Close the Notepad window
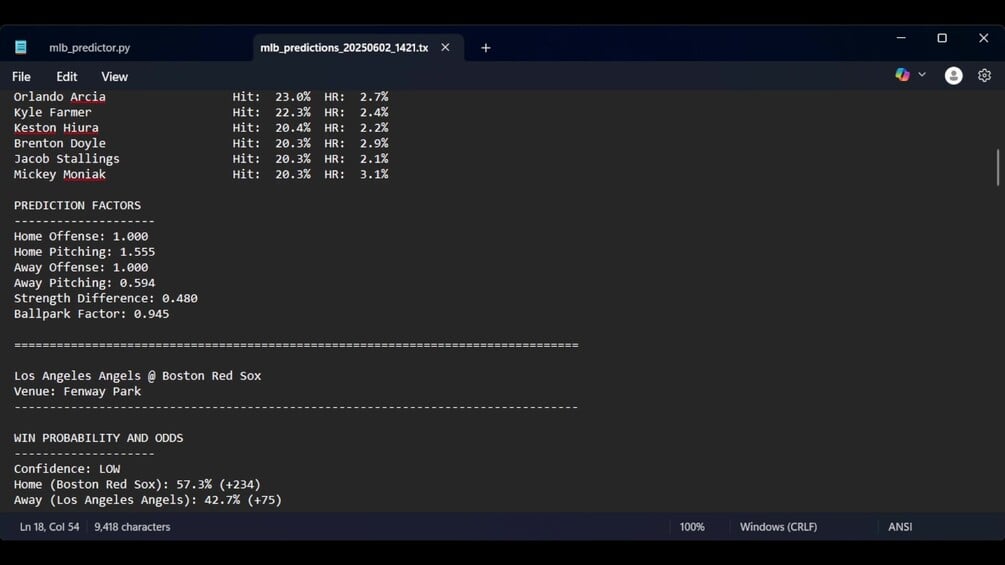 [984, 38]
